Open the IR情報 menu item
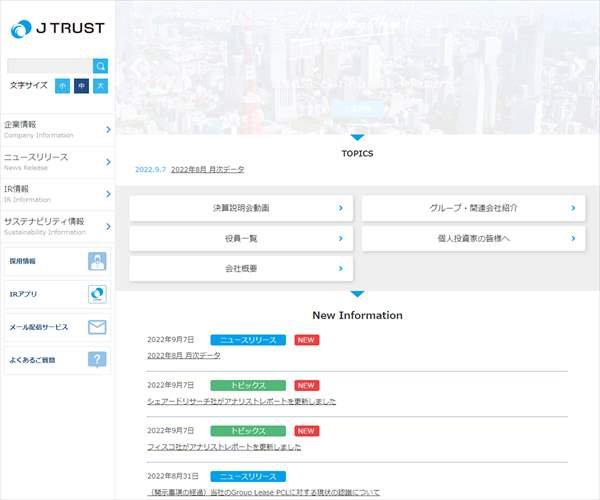600x500 pixels. [x=57, y=194]
